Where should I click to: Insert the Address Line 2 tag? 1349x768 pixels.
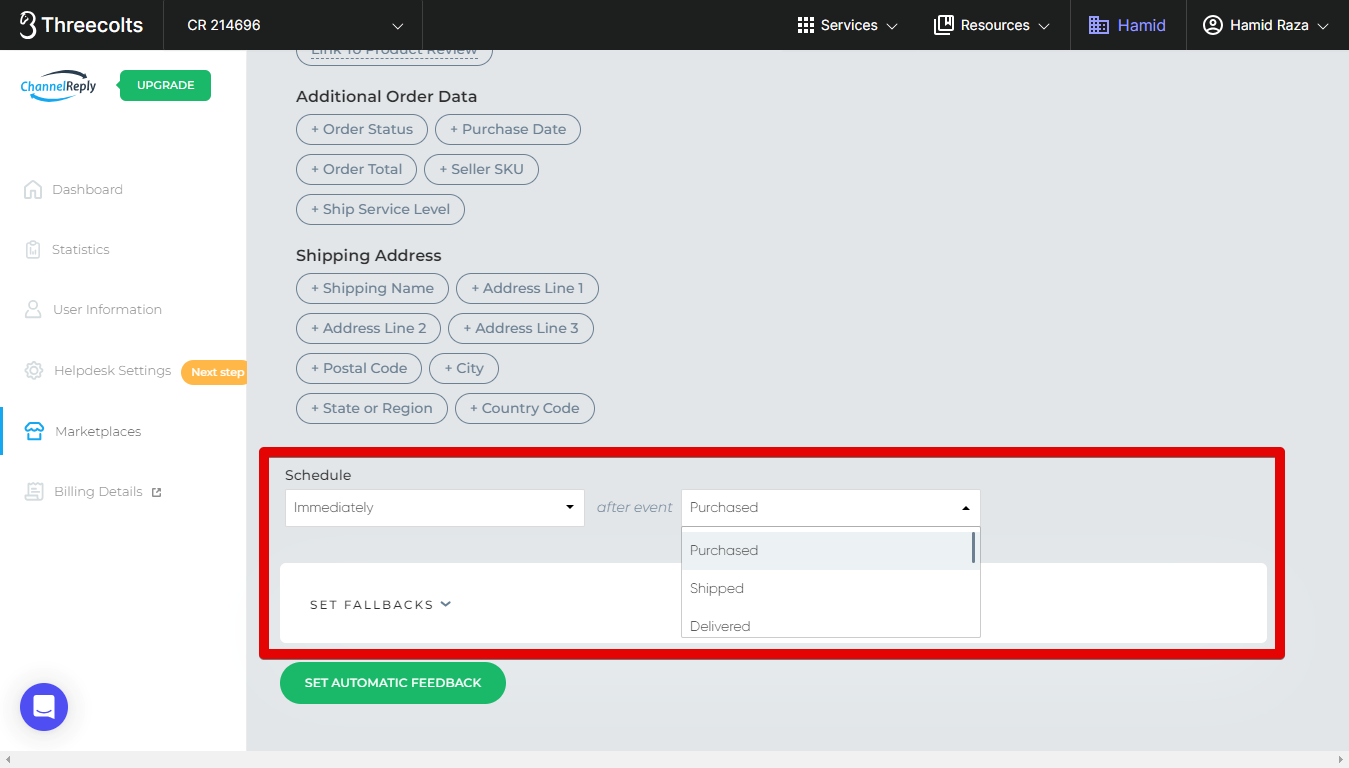tap(369, 328)
